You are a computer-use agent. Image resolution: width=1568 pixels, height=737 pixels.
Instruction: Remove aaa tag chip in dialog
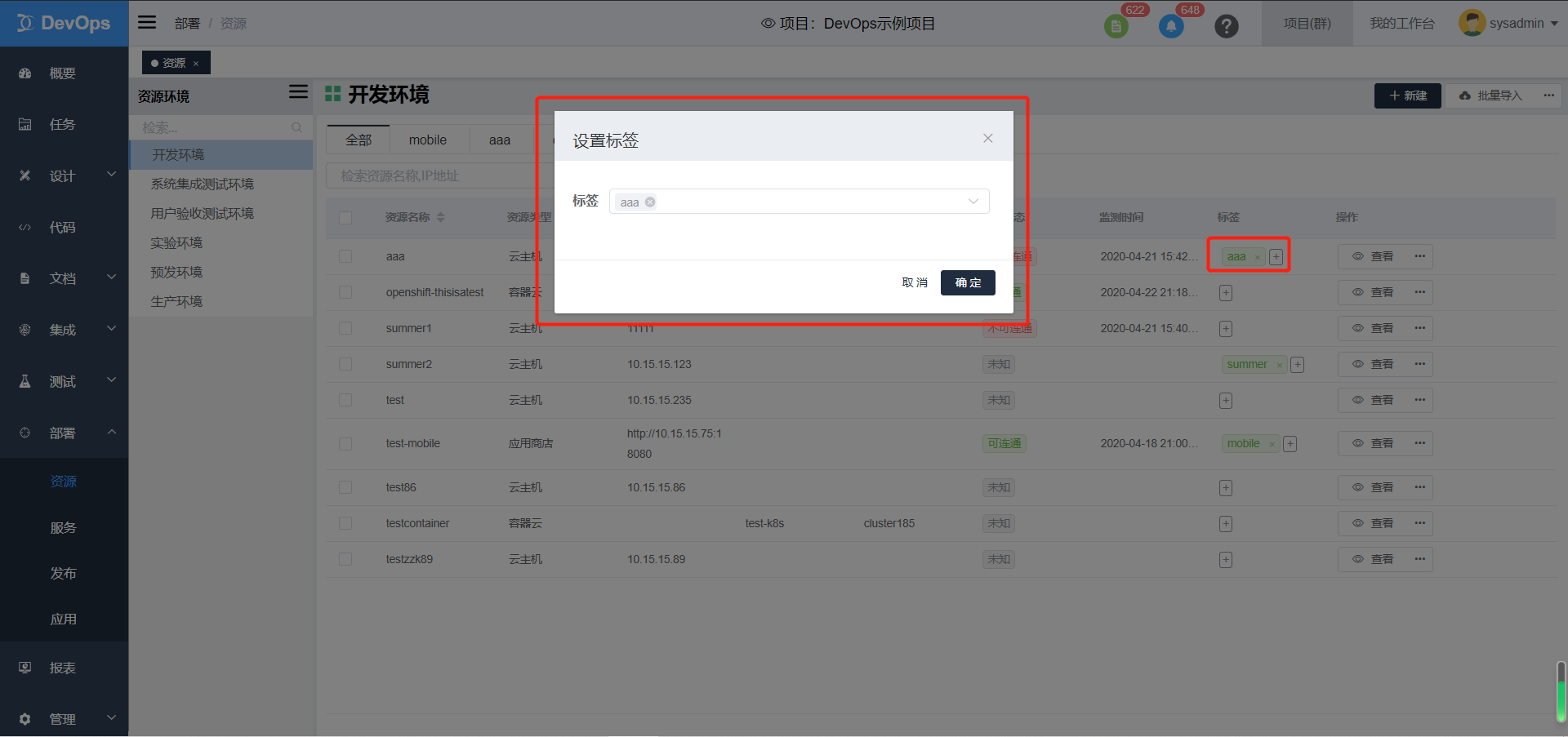pos(650,202)
